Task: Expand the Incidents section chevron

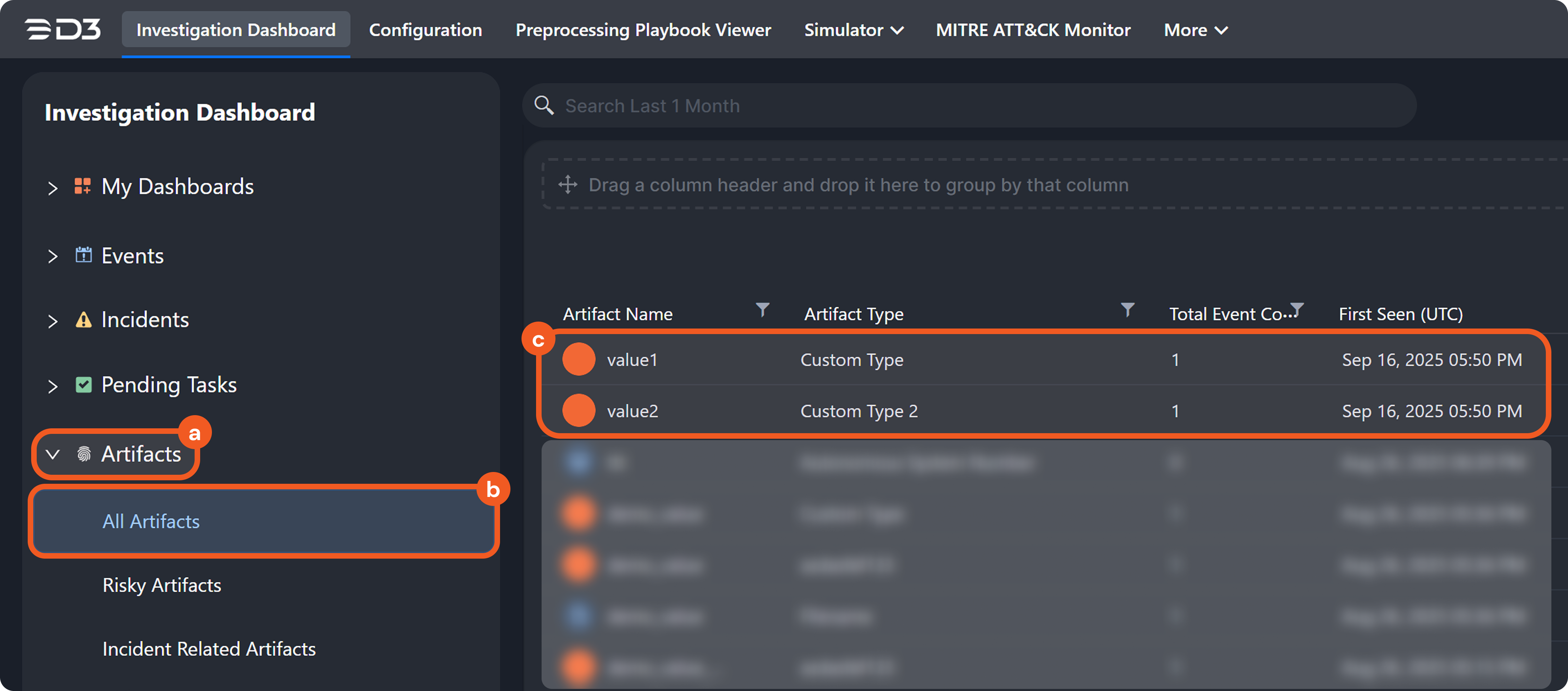Action: coord(53,321)
